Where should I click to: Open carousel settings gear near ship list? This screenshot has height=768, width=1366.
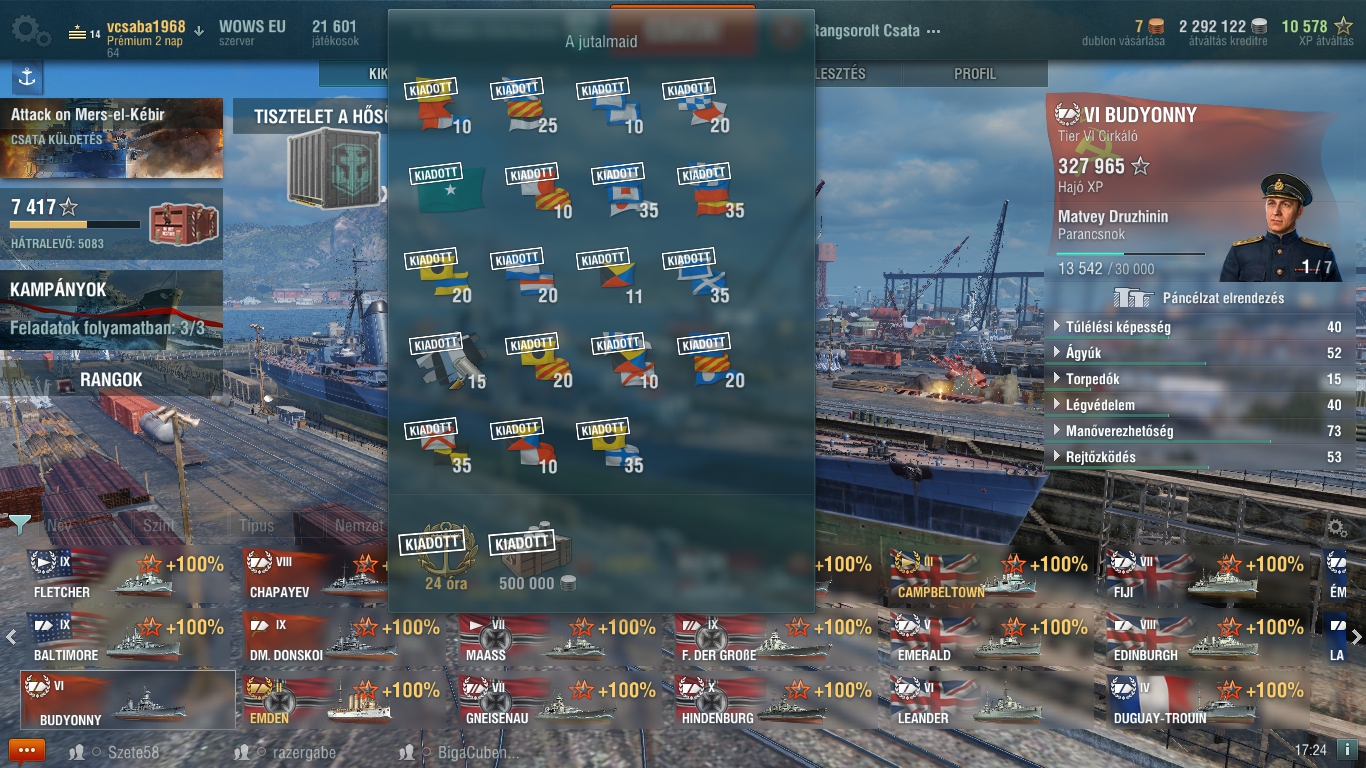pos(1337,528)
